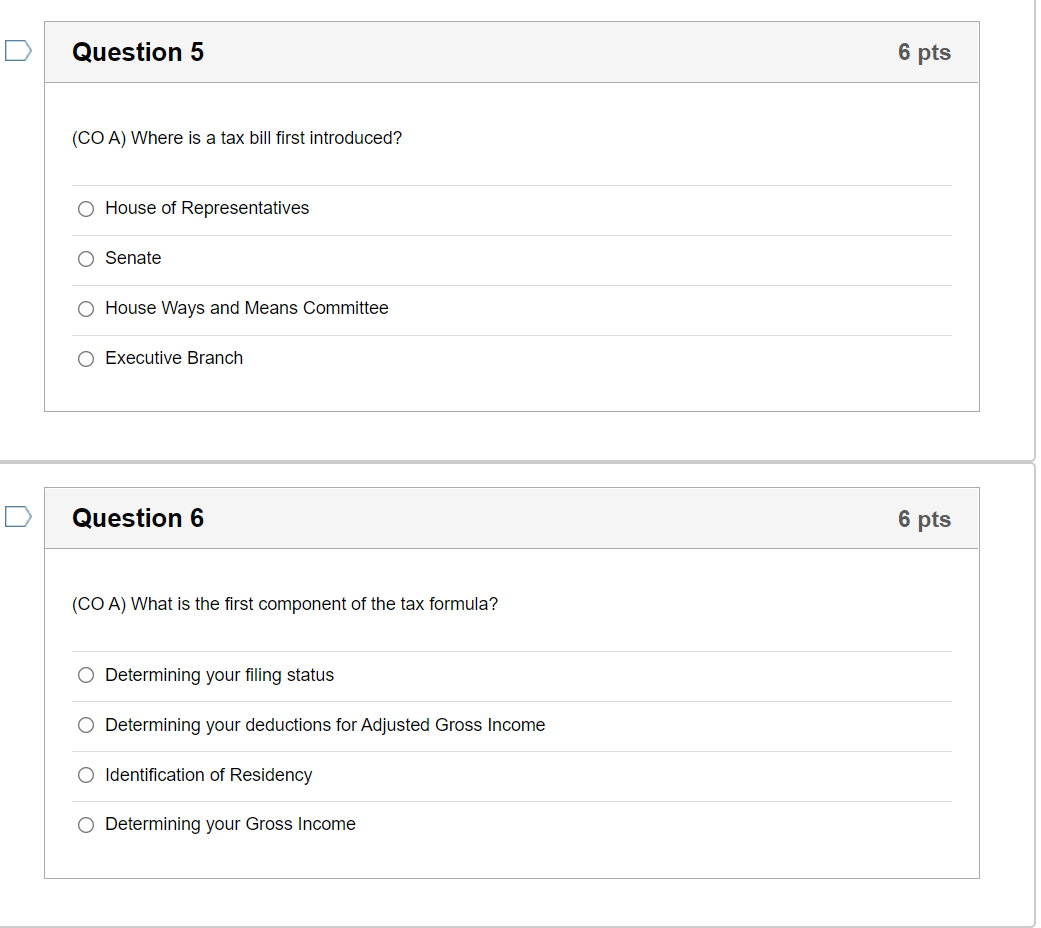The width and height of the screenshot is (1041, 928).
Task: Click the flag icon beside Question 5
Action: click(16, 50)
